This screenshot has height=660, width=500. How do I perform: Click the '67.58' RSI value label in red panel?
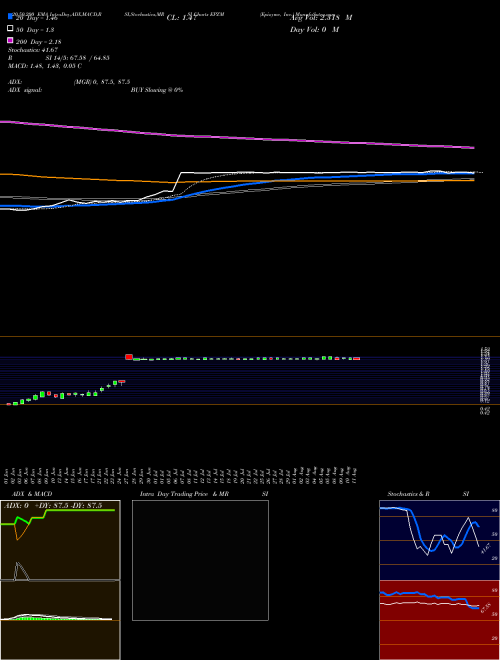[x=485, y=609]
